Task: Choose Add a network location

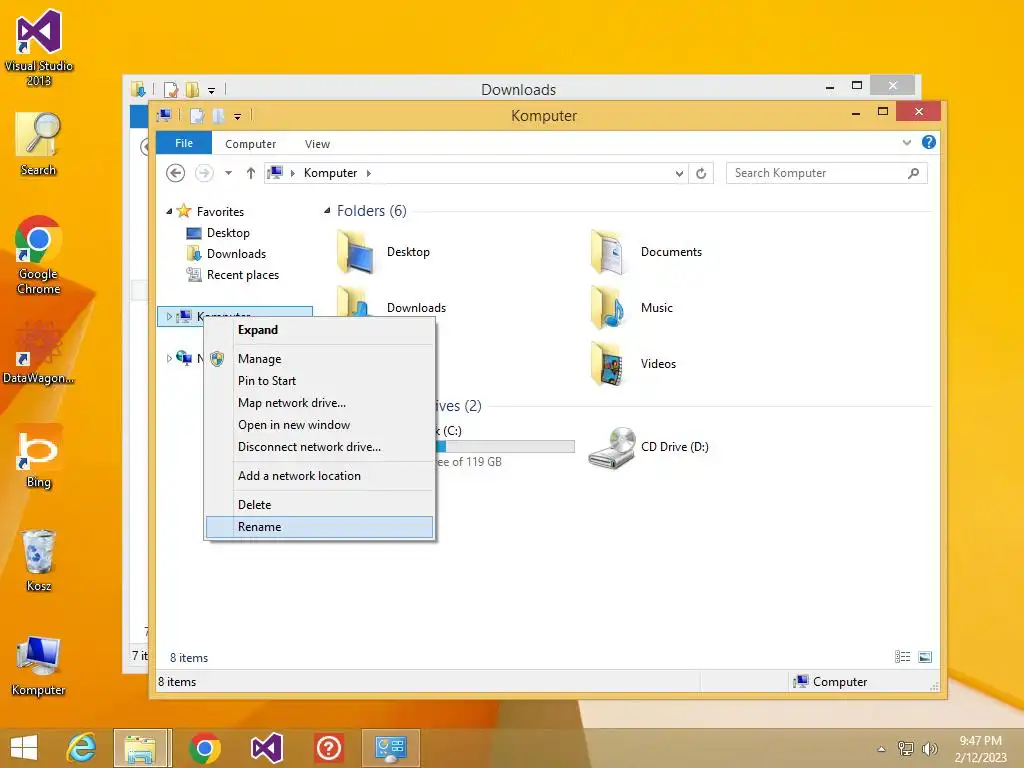Action: (319, 476)
